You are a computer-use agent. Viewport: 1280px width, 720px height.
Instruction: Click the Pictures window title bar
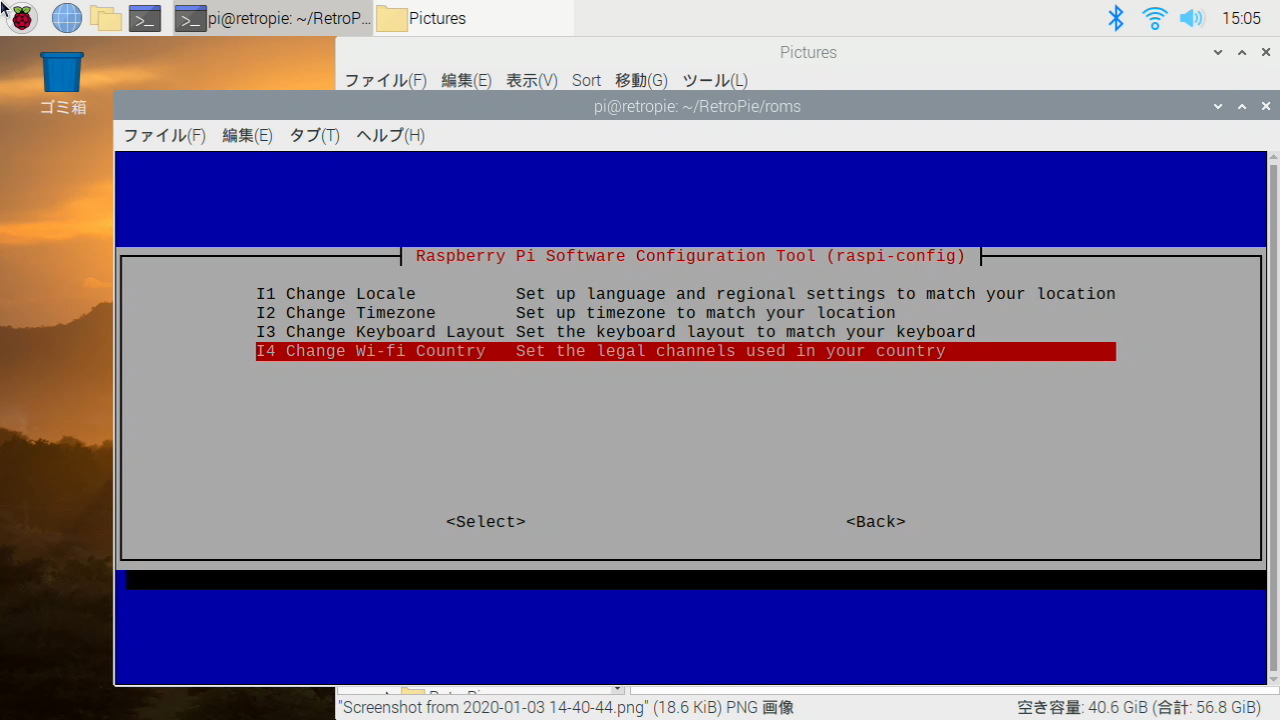(x=808, y=52)
